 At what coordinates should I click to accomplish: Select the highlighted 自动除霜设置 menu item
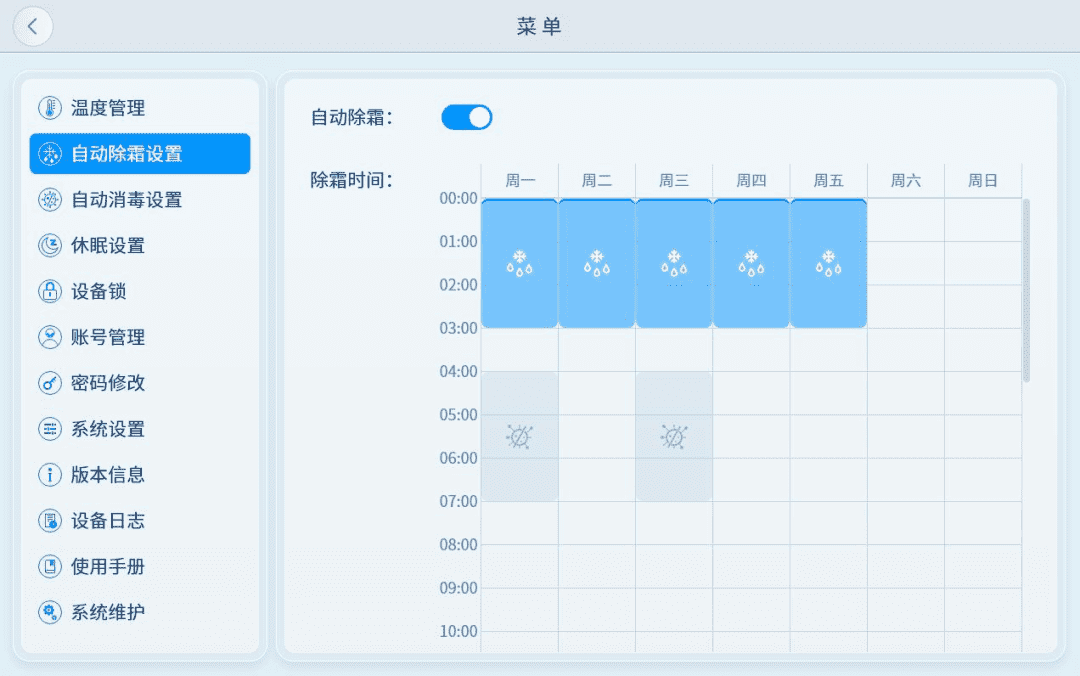(x=140, y=154)
